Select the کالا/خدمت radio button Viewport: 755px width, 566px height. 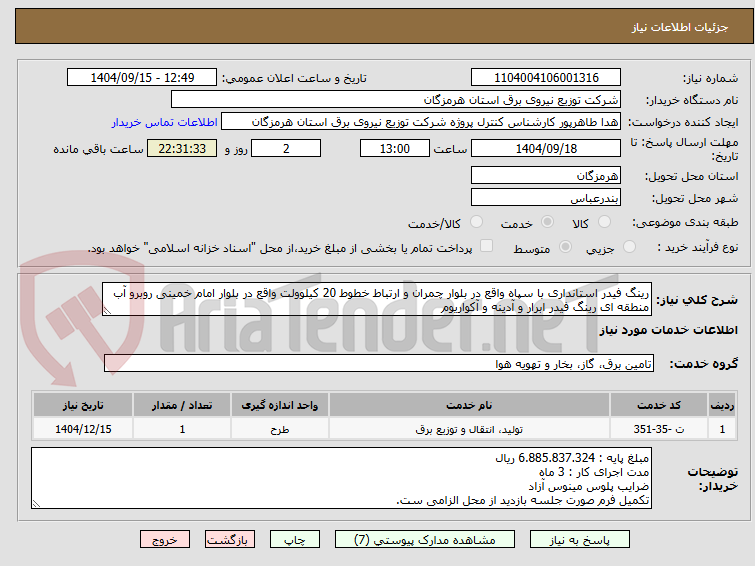click(x=476, y=222)
